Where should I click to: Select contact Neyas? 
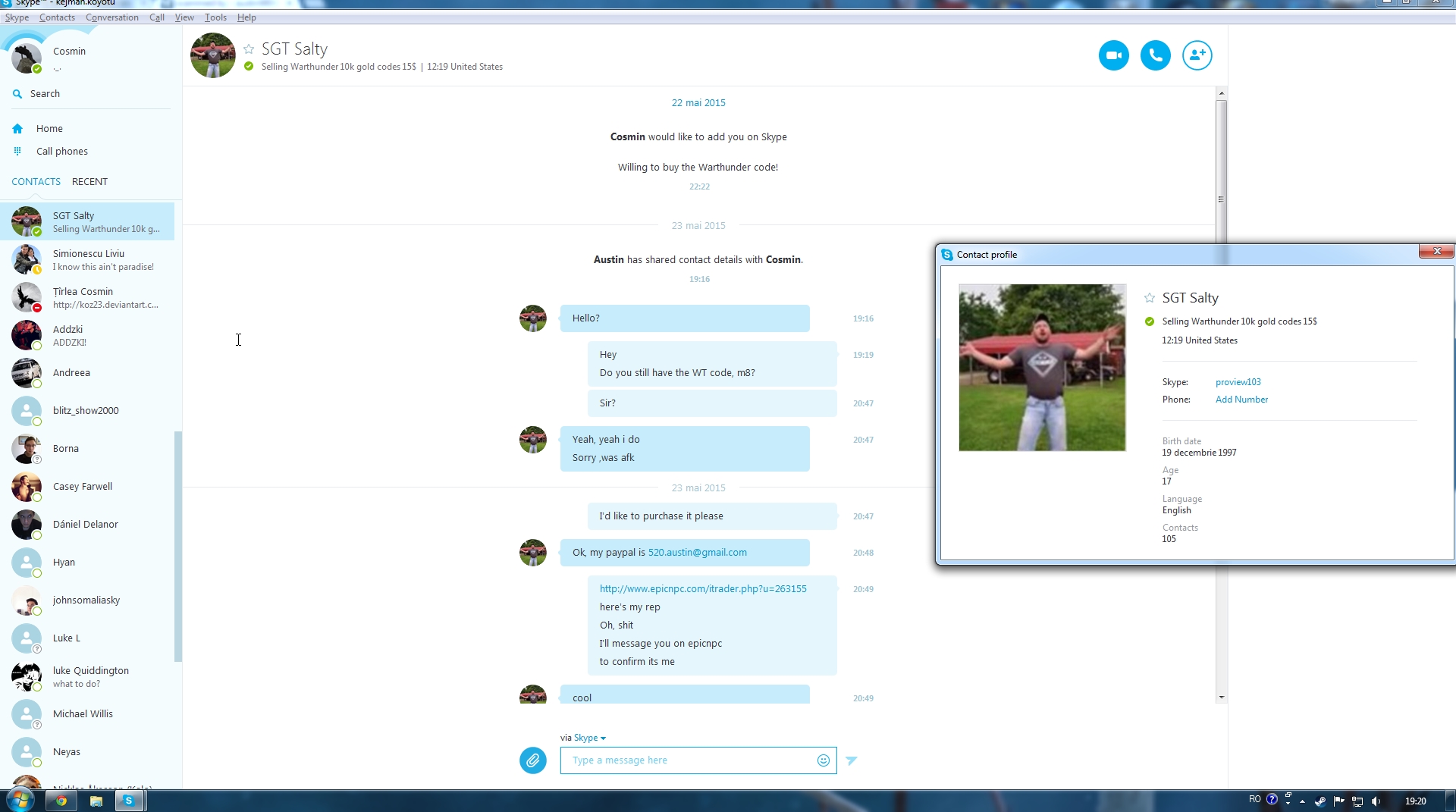[87, 752]
